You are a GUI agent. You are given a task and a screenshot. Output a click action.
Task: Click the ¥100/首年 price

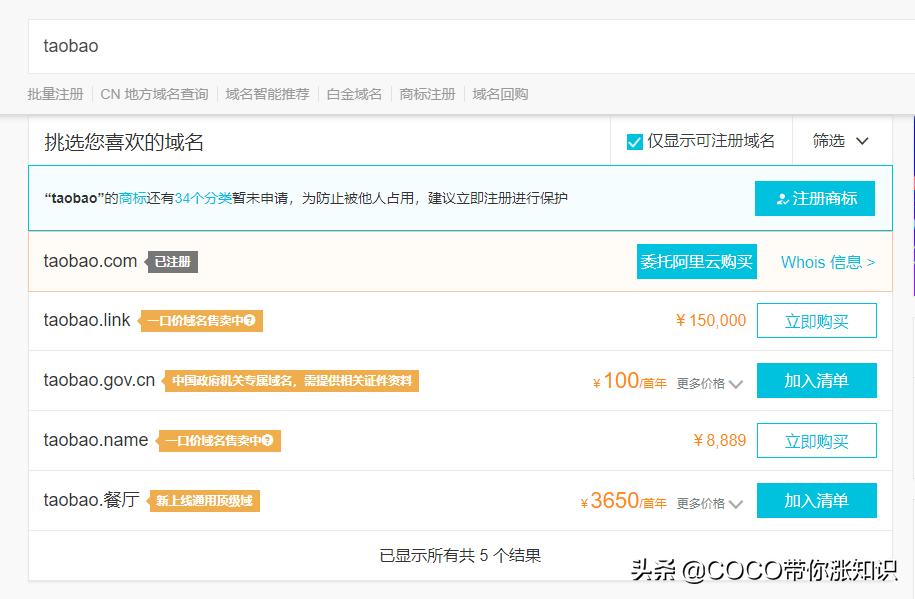[629, 381]
